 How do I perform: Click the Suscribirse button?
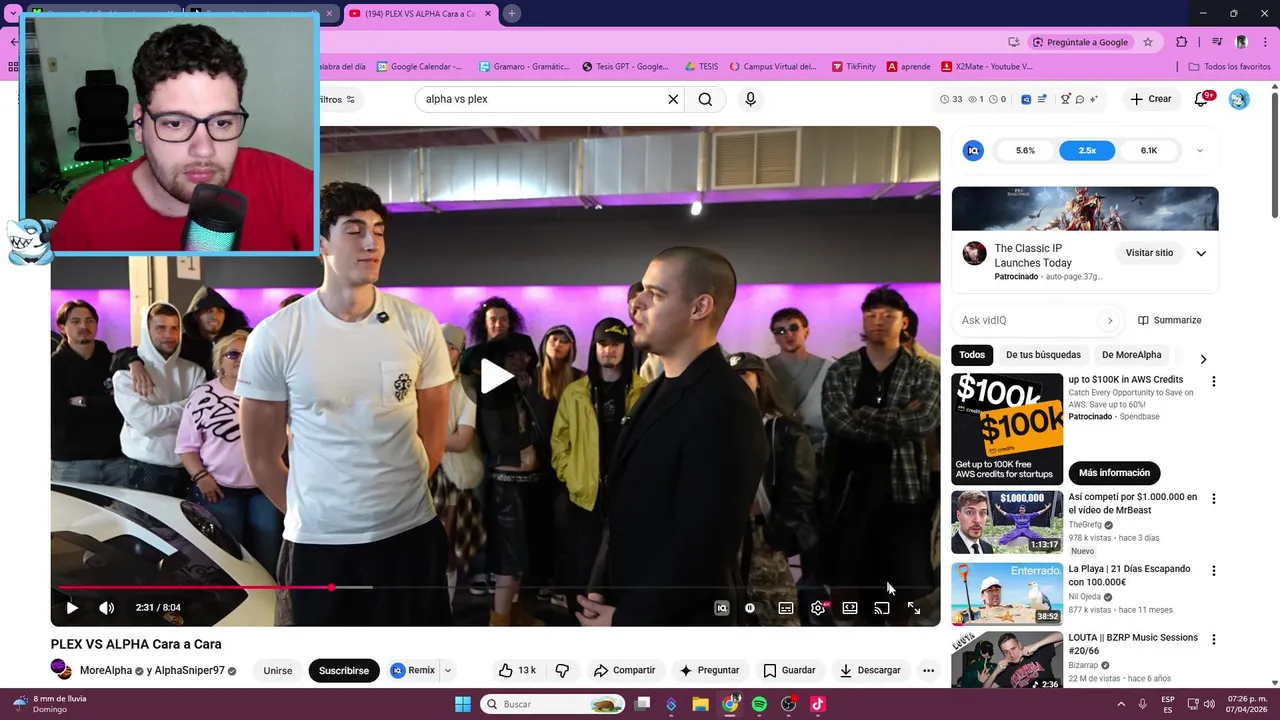pos(344,670)
